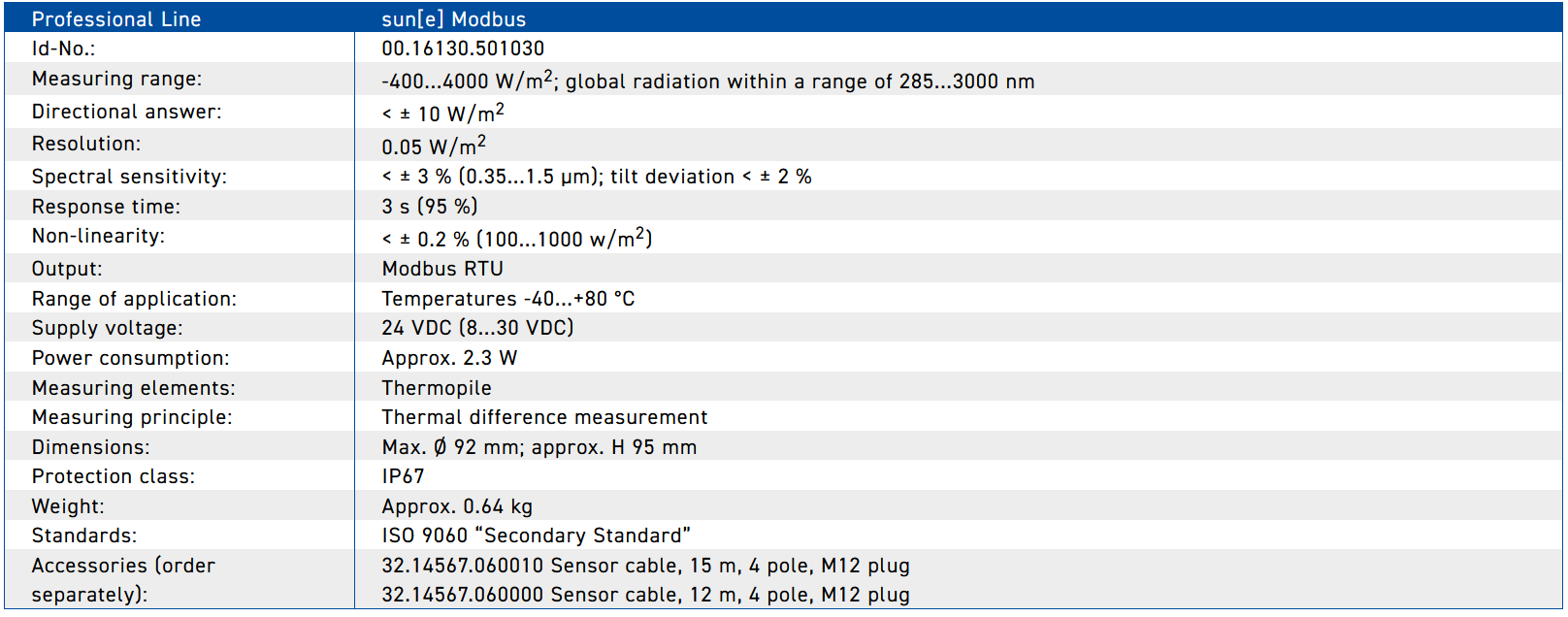
Task: Click the 'Non-linearity:' label
Action: tap(98, 236)
